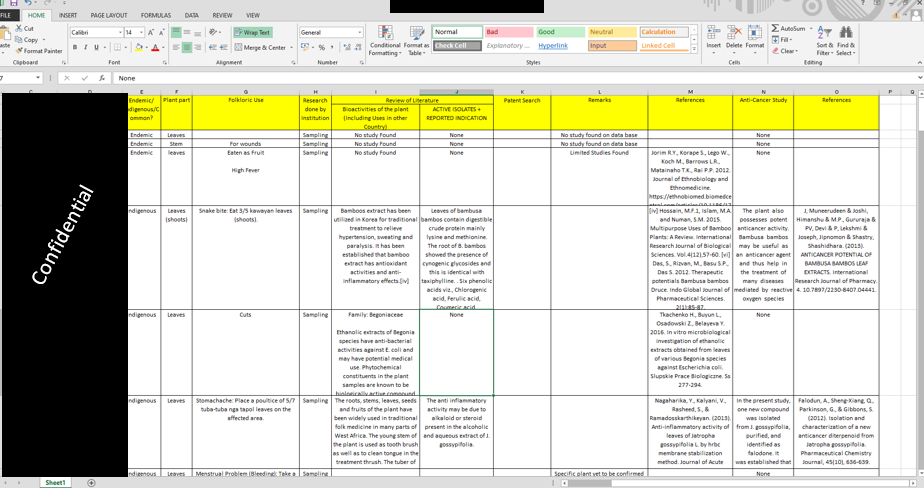Apply comma style number format
This screenshot has width=924, height=488.
pyautogui.click(x=332, y=47)
